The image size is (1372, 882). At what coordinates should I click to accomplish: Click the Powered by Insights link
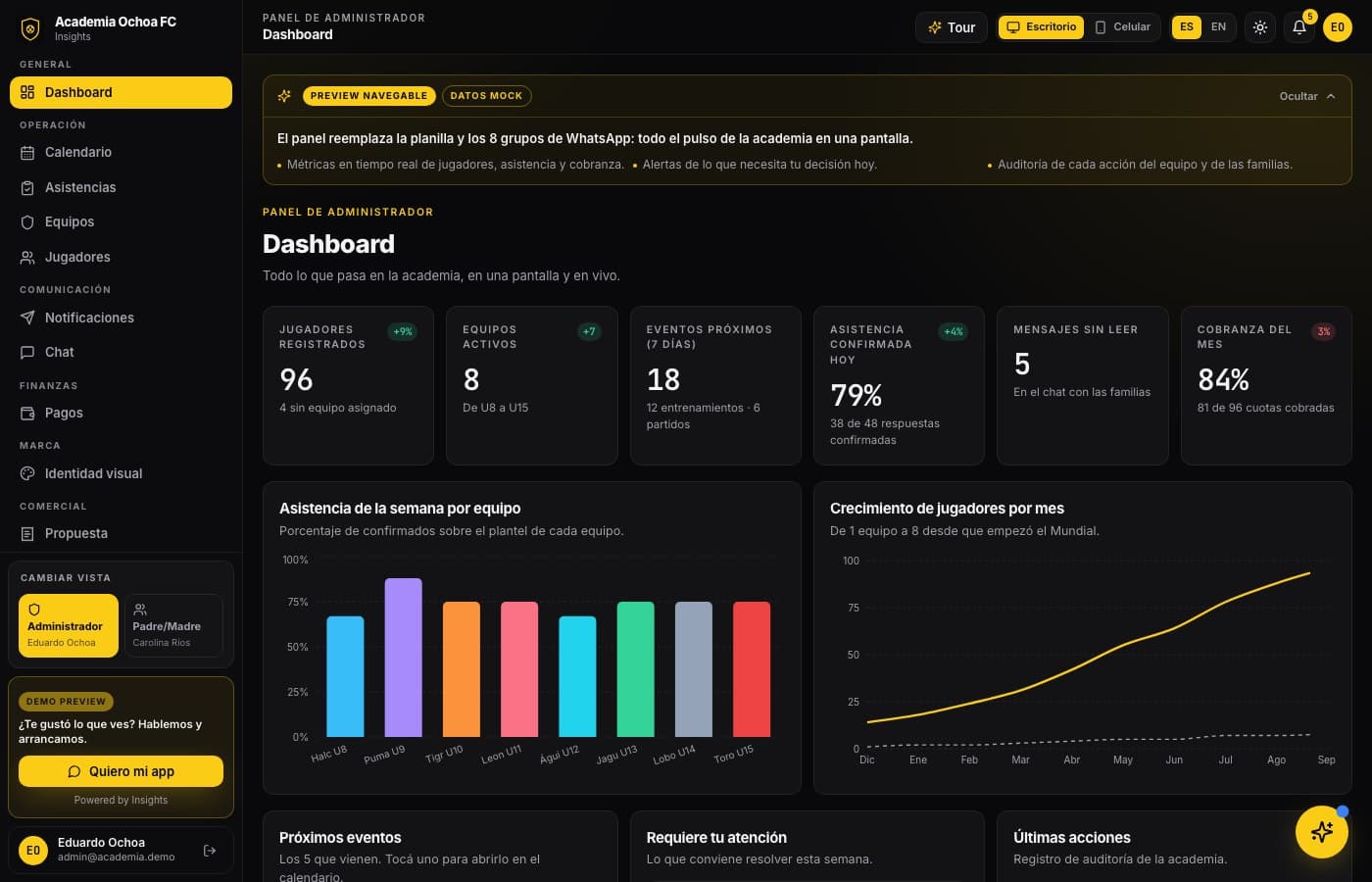[121, 801]
